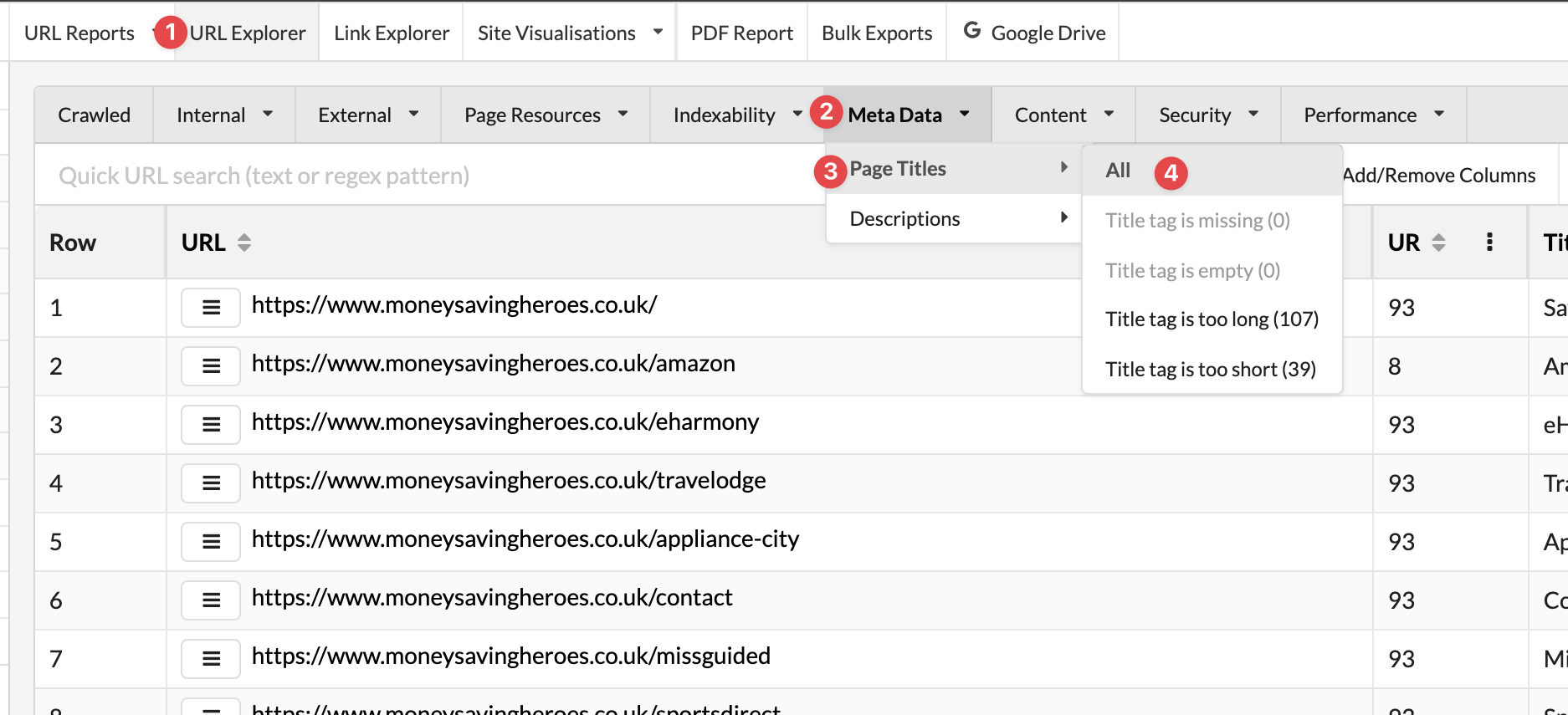Click hamburger icon beside eharmony URL

tap(211, 425)
